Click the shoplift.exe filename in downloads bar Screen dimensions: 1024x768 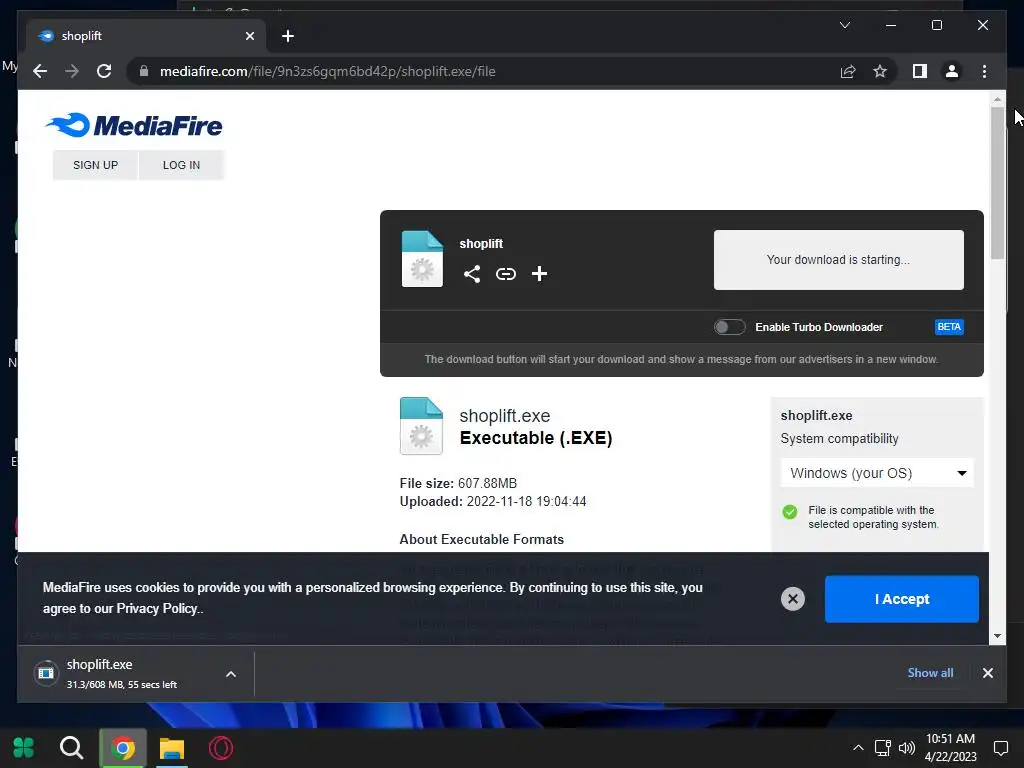pyautogui.click(x=99, y=664)
